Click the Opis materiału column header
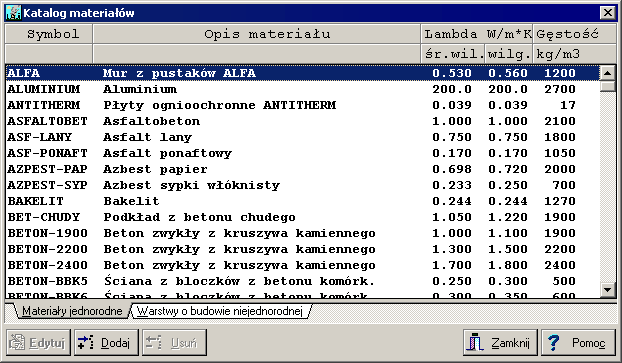 (257, 34)
